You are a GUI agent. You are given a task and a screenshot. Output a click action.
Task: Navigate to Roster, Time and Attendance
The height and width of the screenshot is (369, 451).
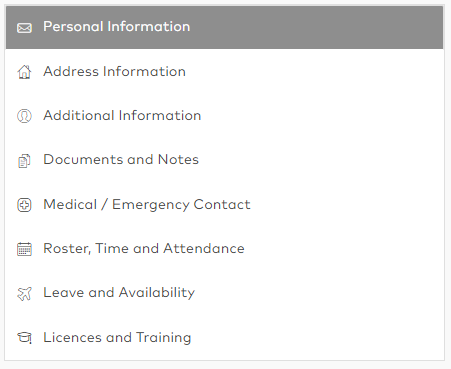(144, 249)
